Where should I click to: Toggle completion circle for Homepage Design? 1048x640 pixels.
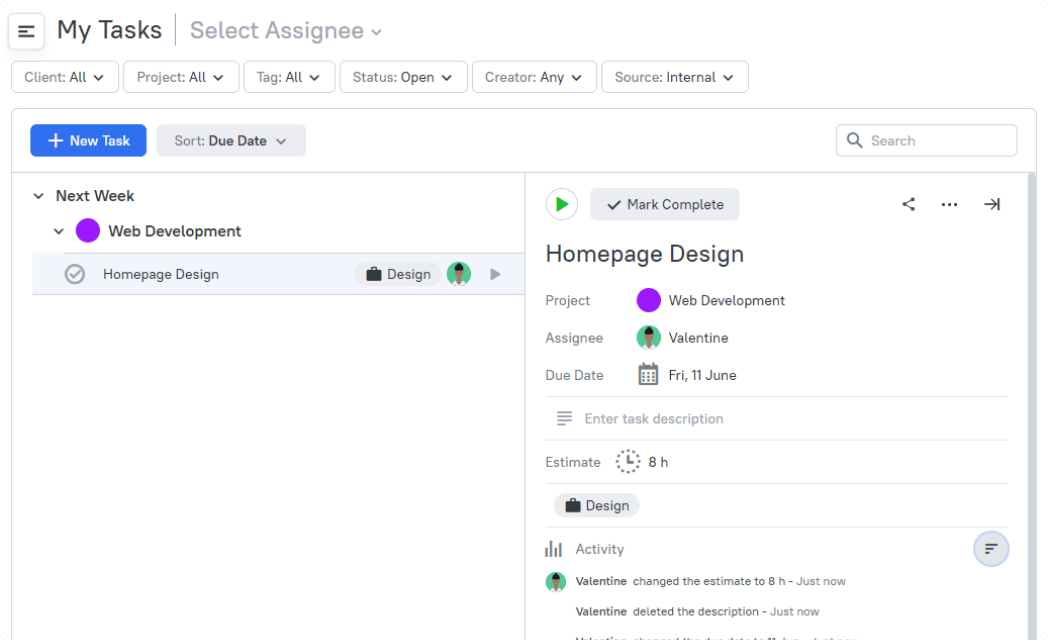coord(75,274)
